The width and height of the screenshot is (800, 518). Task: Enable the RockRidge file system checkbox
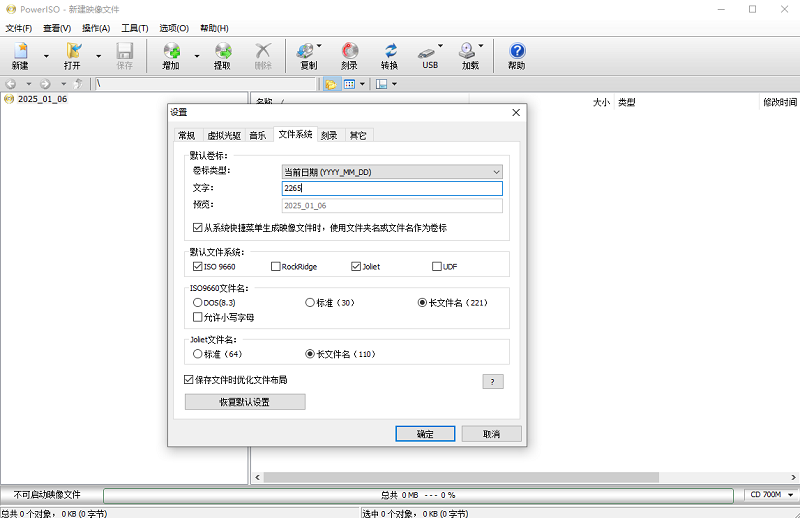276,267
